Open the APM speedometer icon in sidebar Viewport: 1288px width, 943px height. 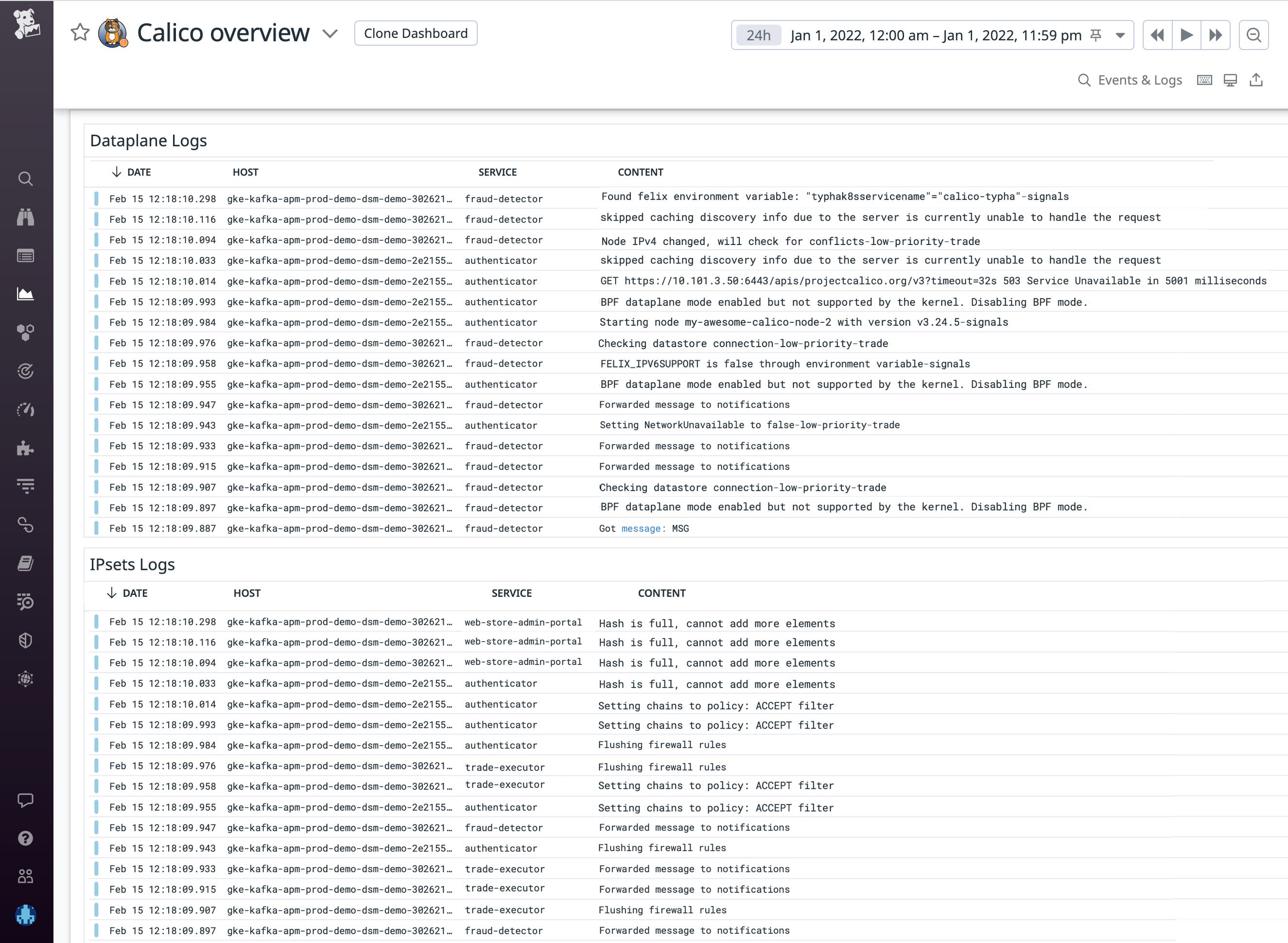[26, 409]
